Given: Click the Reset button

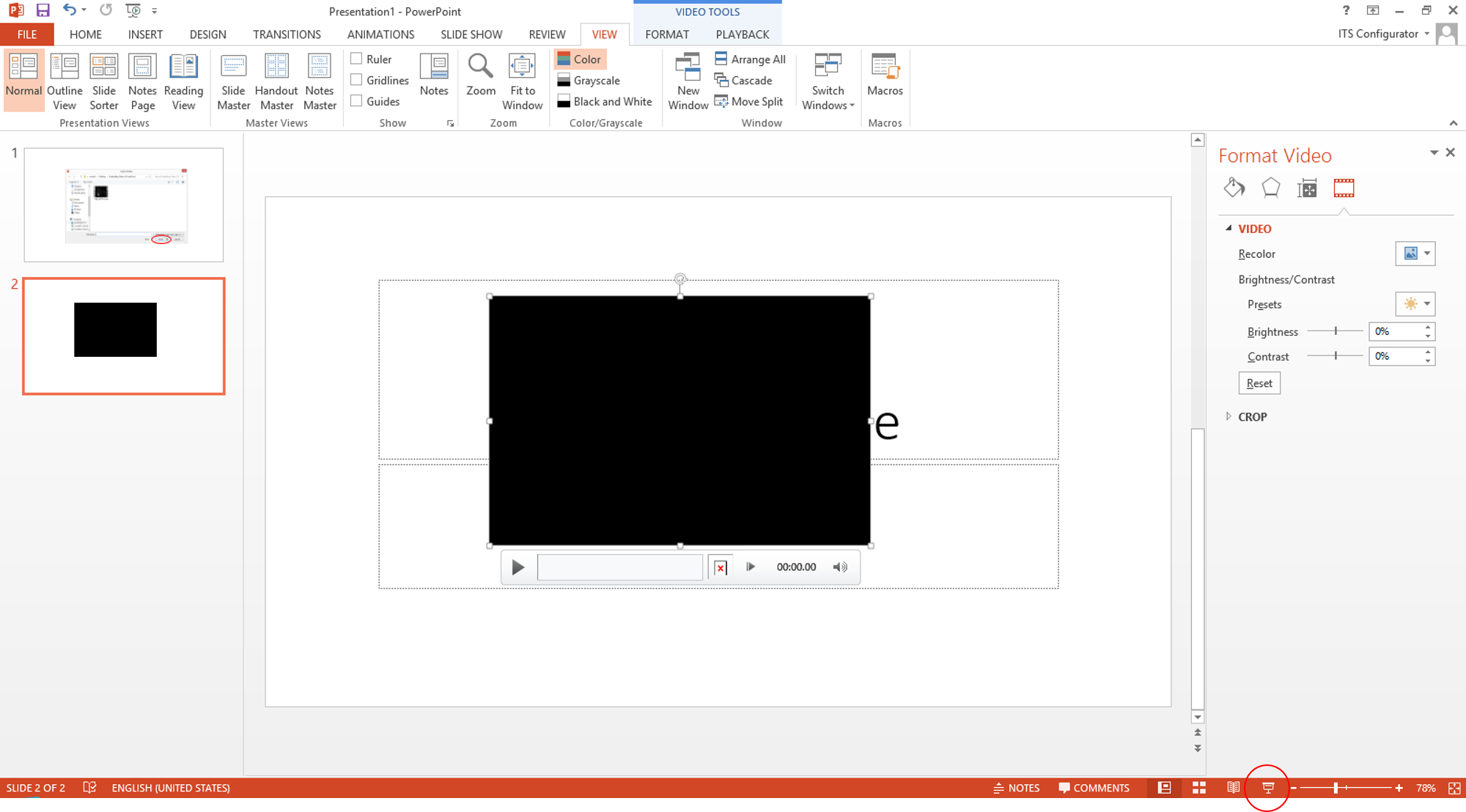Looking at the screenshot, I should point(1259,383).
